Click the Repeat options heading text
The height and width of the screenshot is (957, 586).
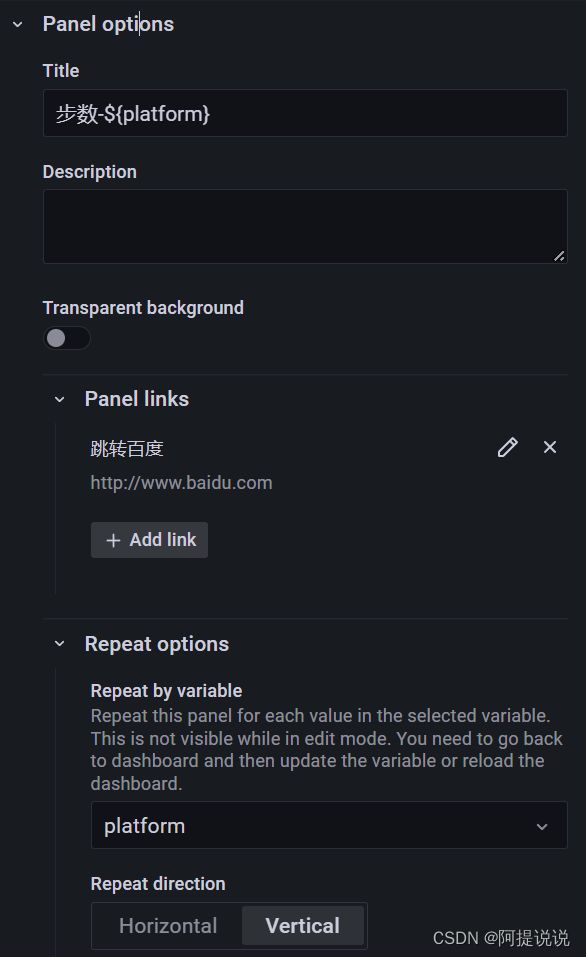click(x=157, y=644)
